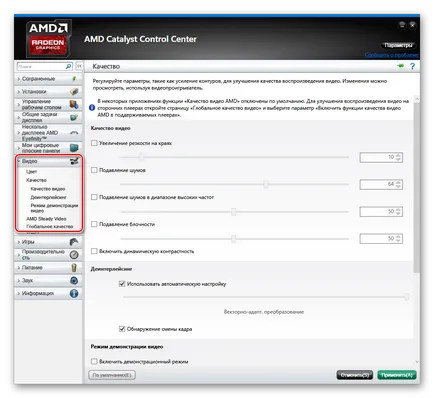This screenshot has height=398, width=434.
Task: Open help with the question mark icon
Action: (413, 66)
